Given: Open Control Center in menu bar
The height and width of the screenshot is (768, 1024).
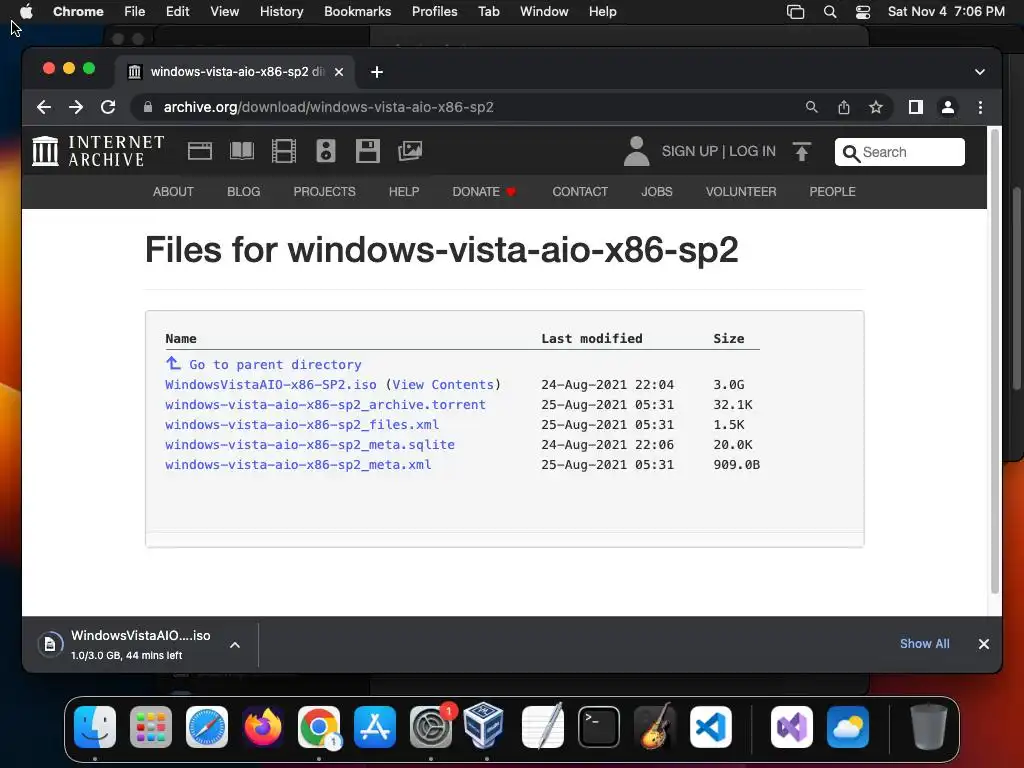Looking at the screenshot, I should coord(863,12).
